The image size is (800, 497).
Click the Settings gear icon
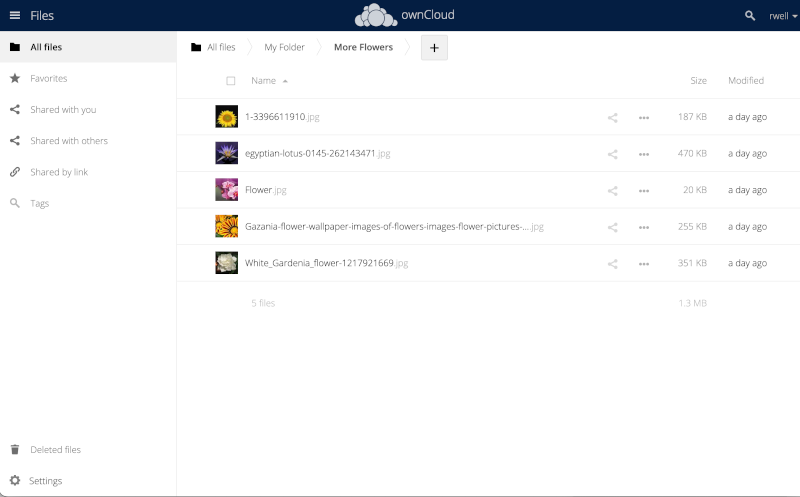coord(15,481)
